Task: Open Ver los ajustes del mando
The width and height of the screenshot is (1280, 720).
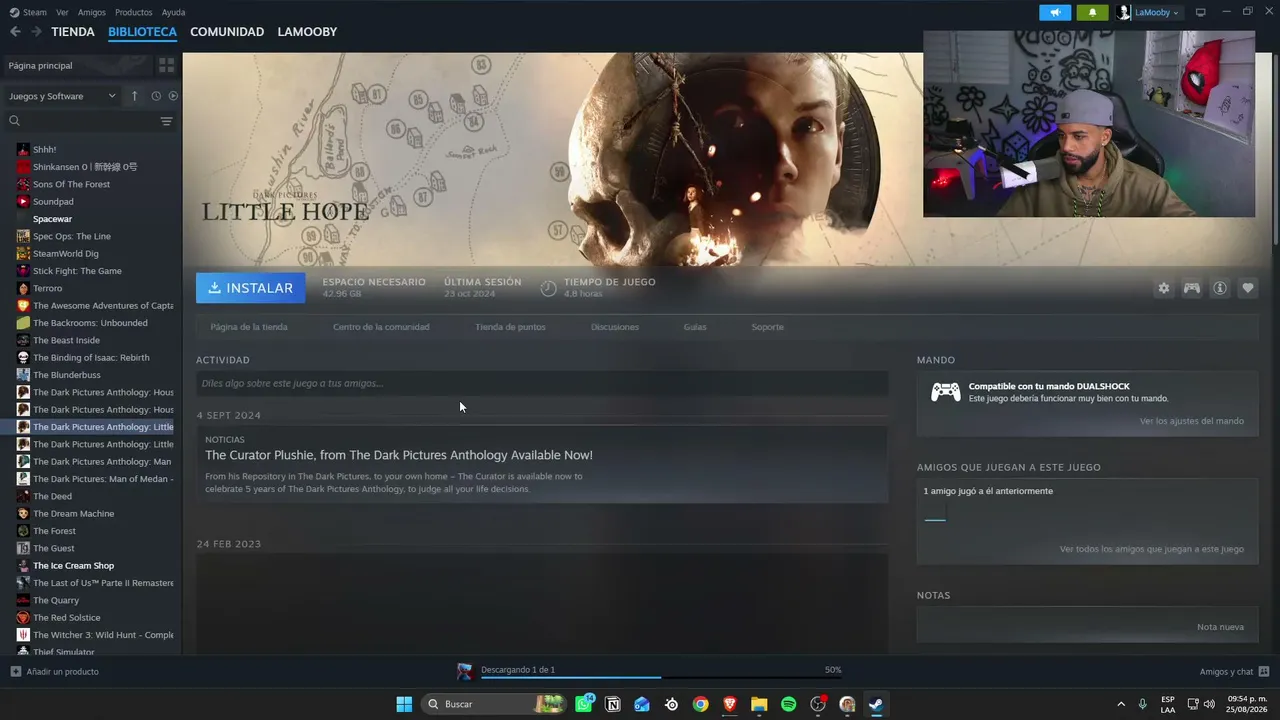Action: 1192,421
